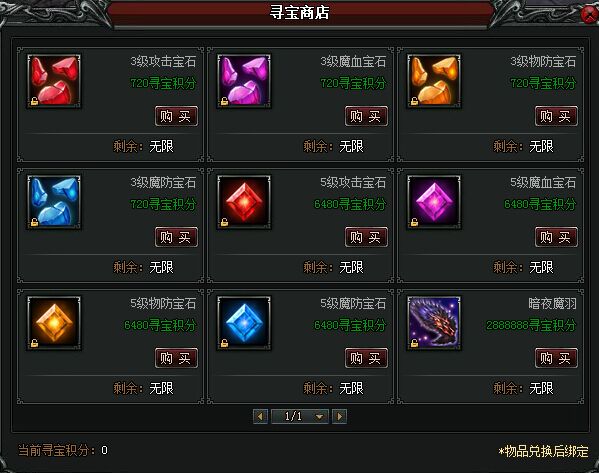This screenshot has height=473, width=599.
Task: Select the red 5级攻击宝石 diamond icon
Action: pos(244,202)
